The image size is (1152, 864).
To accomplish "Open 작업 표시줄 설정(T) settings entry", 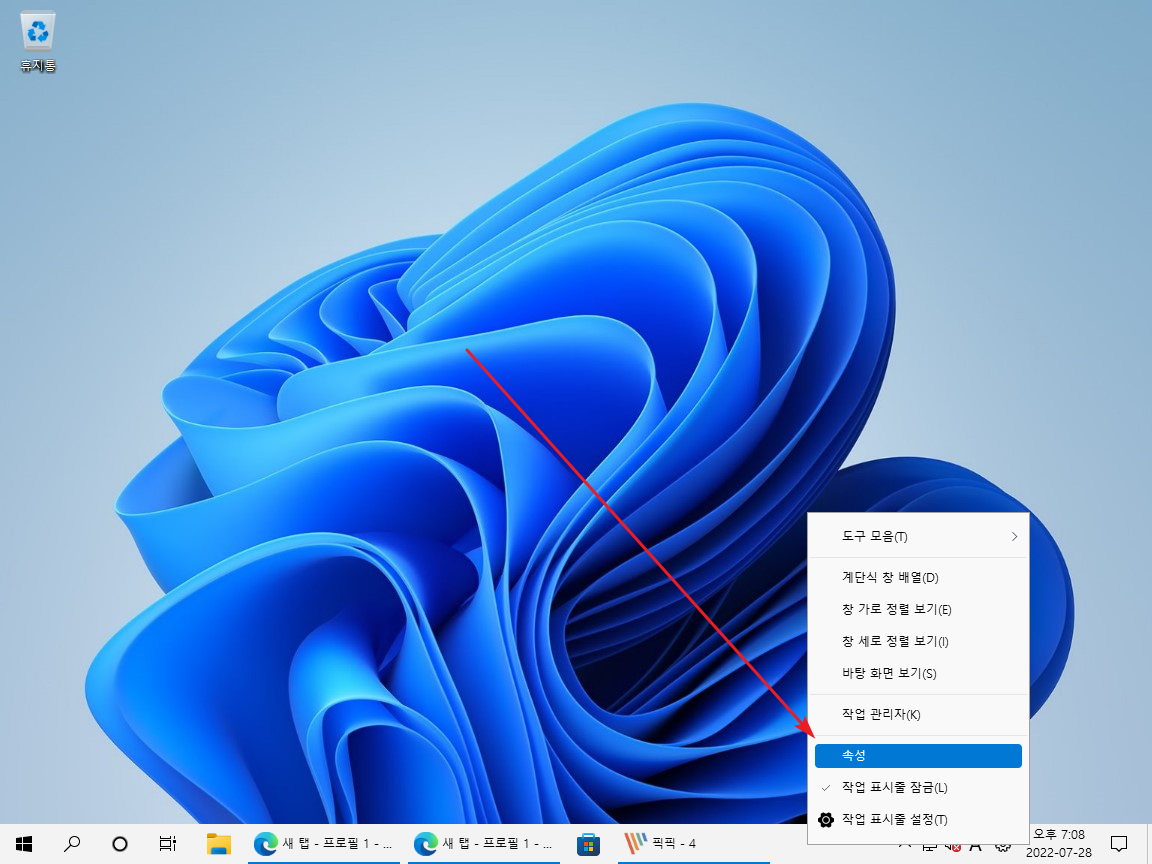I will tap(918, 820).
